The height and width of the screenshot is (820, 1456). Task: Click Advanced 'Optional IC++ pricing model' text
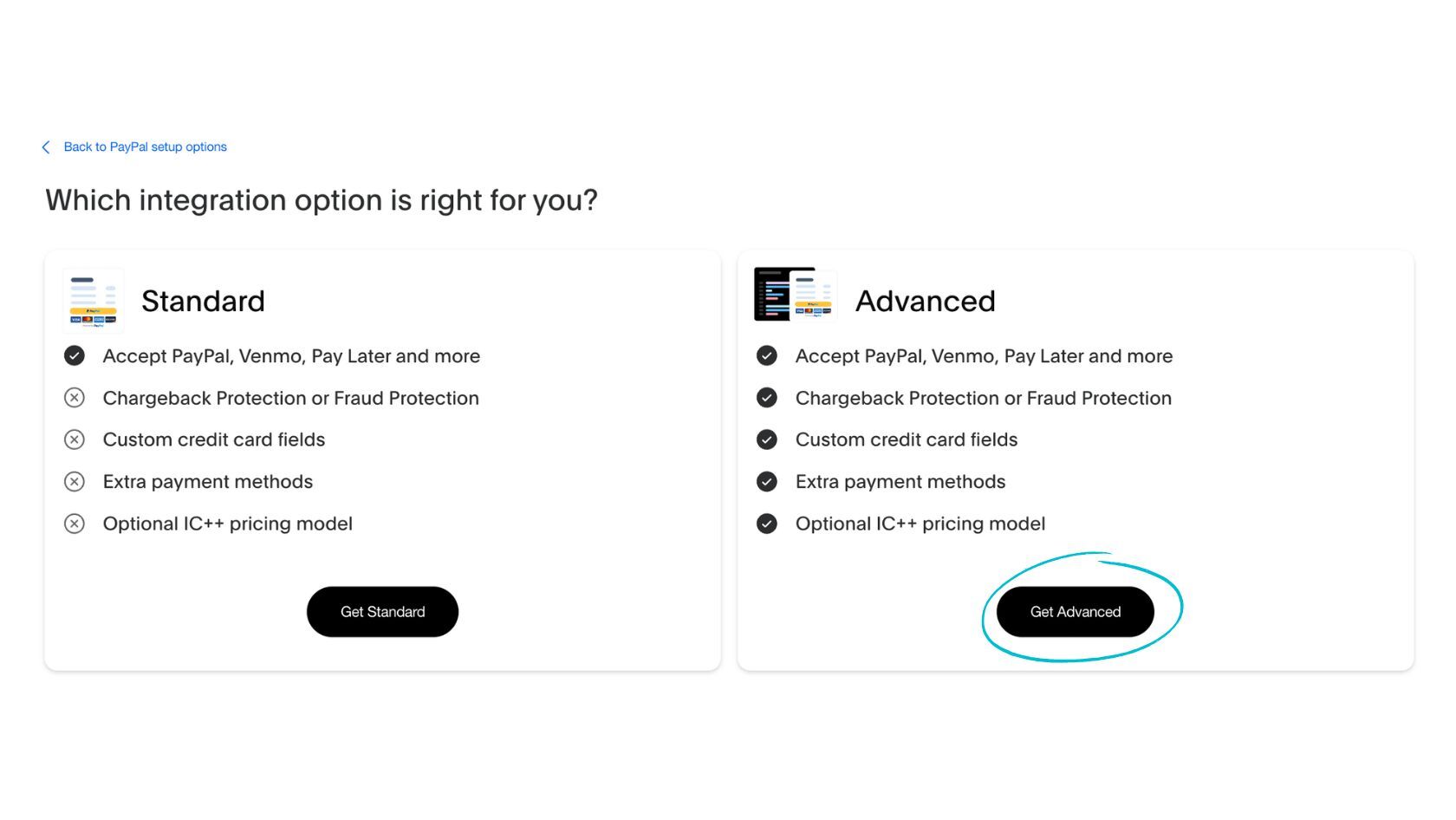point(920,524)
